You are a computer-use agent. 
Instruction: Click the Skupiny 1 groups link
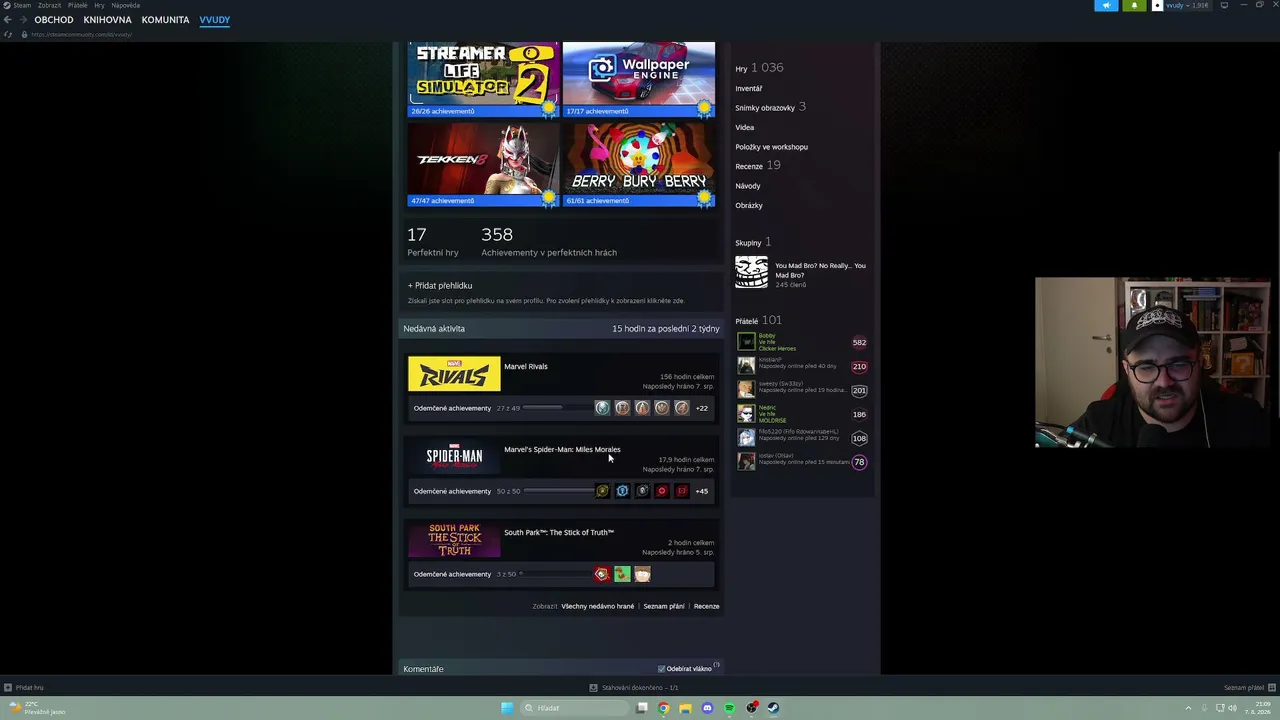point(753,242)
